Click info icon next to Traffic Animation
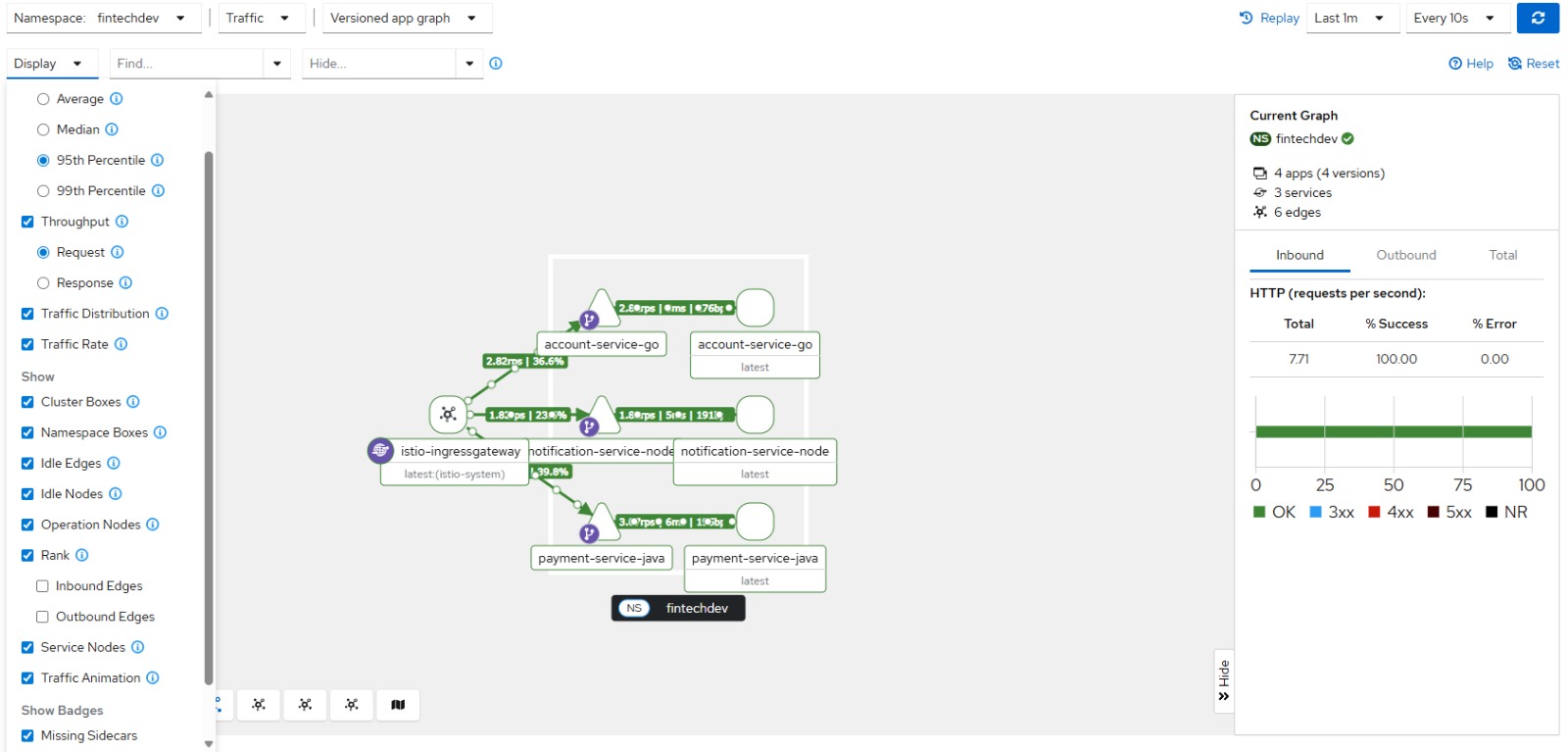 click(x=153, y=677)
